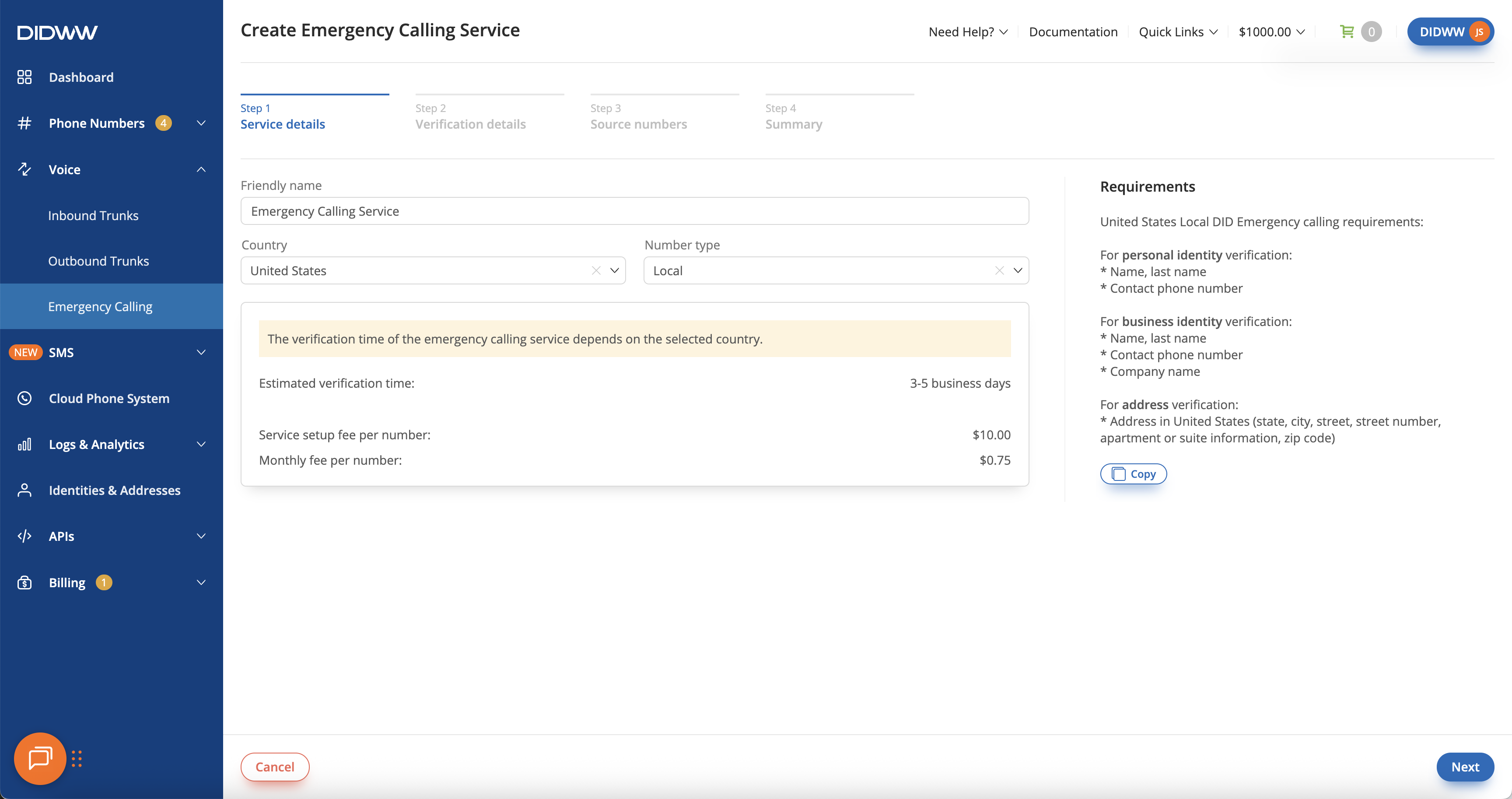The image size is (1512, 799).
Task: Collapse the Voice sidebar section
Action: (201, 170)
